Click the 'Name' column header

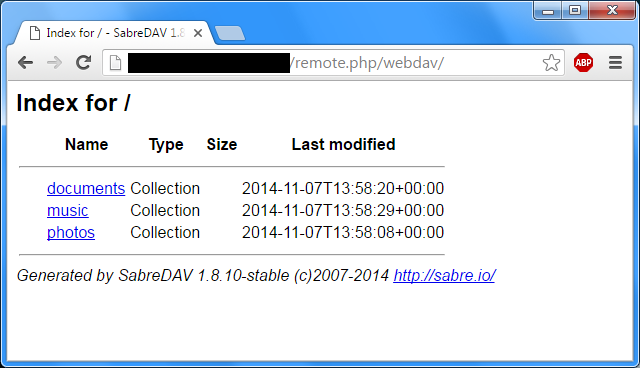click(87, 144)
